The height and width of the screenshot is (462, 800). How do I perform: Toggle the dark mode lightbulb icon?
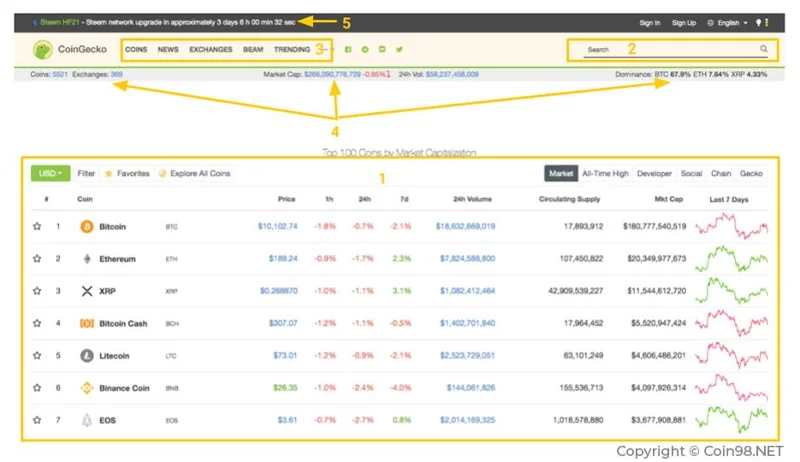pos(758,22)
